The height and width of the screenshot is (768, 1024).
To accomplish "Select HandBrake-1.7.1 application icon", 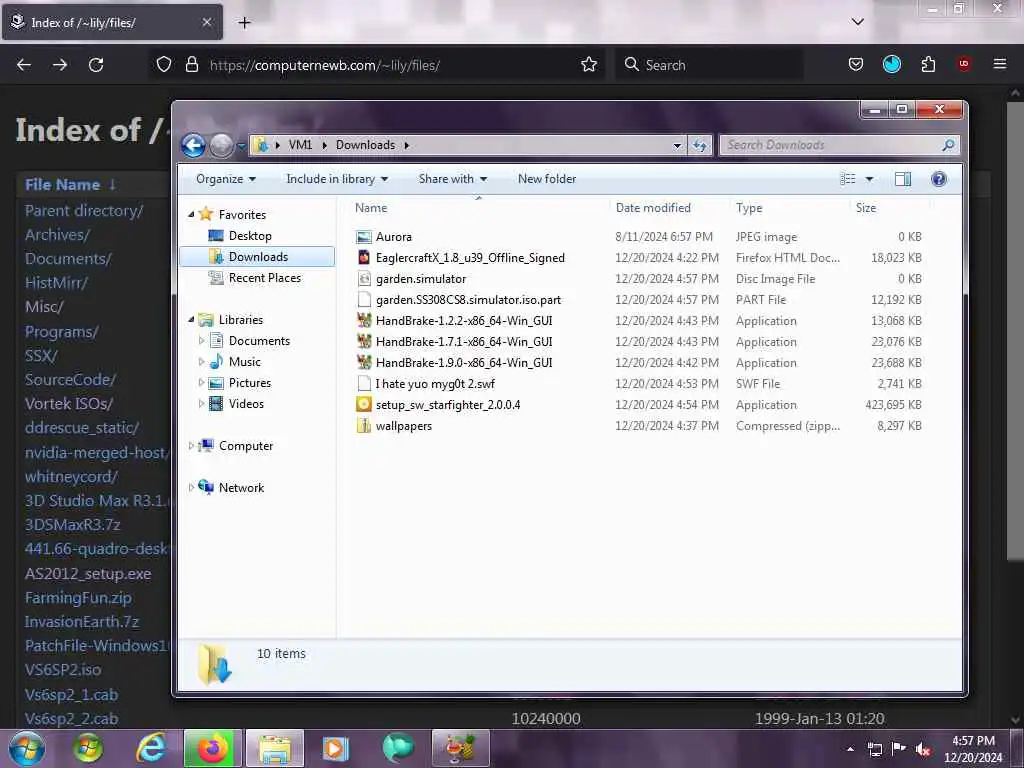I will coord(364,342).
